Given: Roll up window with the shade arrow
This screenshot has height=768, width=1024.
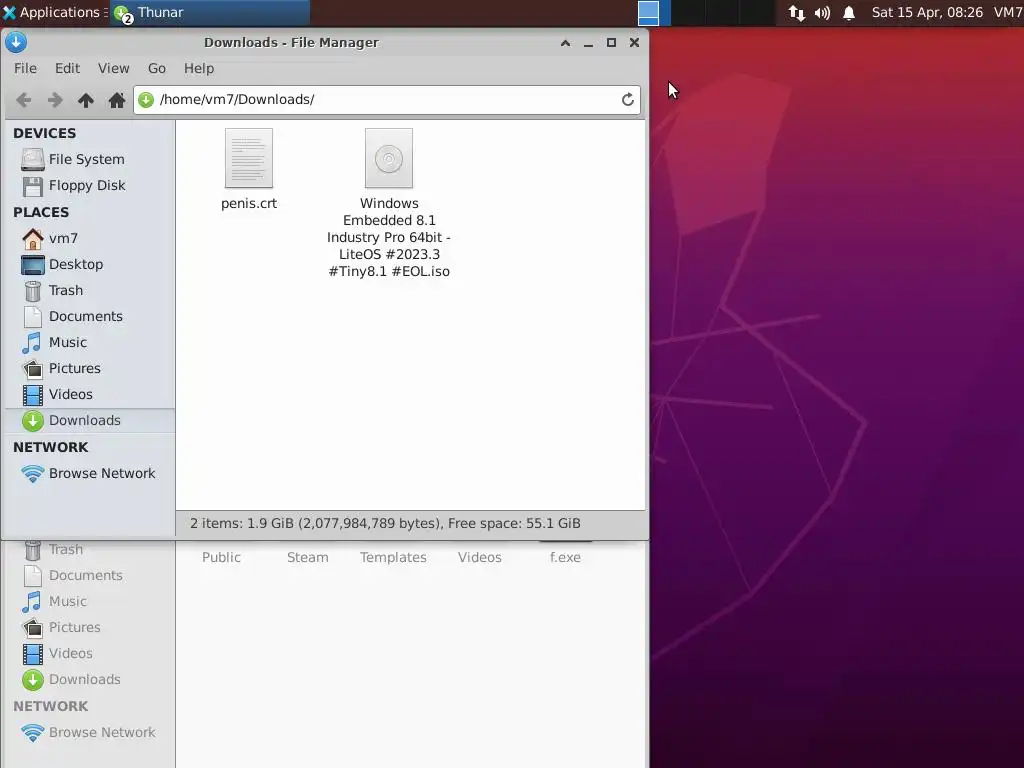Looking at the screenshot, I should (566, 43).
